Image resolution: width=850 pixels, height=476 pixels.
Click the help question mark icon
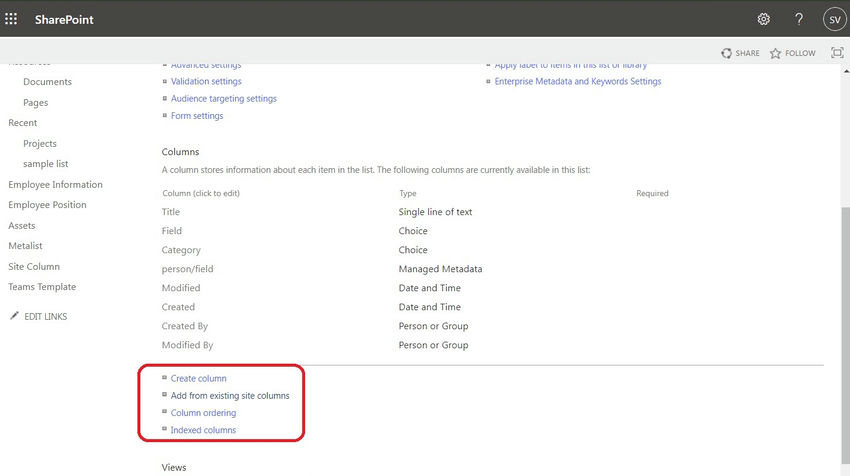pyautogui.click(x=799, y=19)
